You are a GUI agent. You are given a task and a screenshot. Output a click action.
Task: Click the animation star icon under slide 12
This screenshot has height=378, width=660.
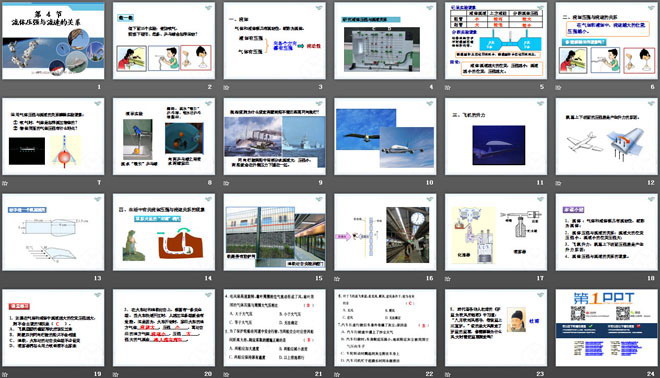[x=559, y=183]
